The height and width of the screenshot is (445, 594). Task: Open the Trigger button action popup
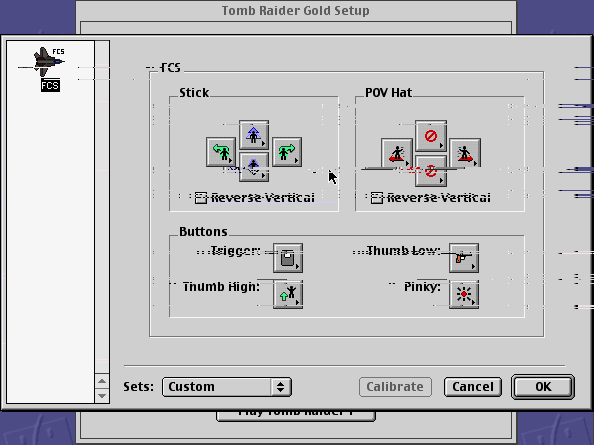coord(288,258)
